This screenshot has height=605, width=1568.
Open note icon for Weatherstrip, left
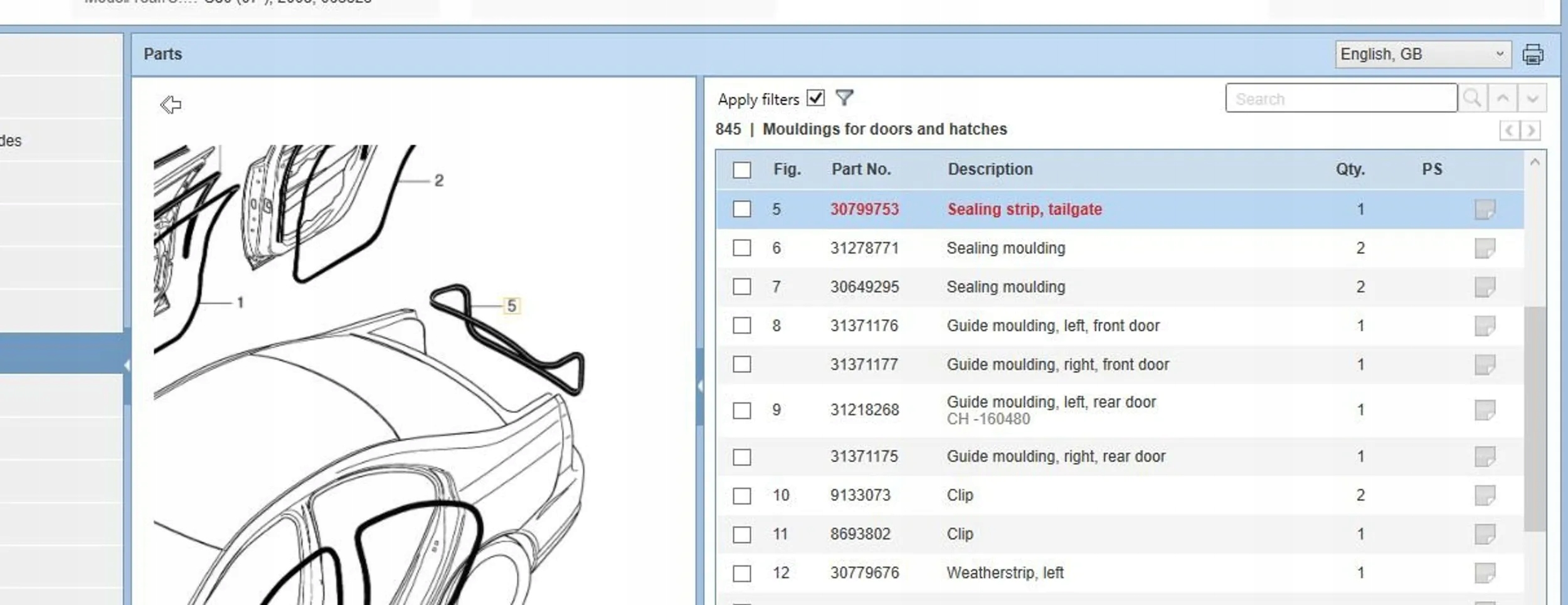pos(1485,573)
